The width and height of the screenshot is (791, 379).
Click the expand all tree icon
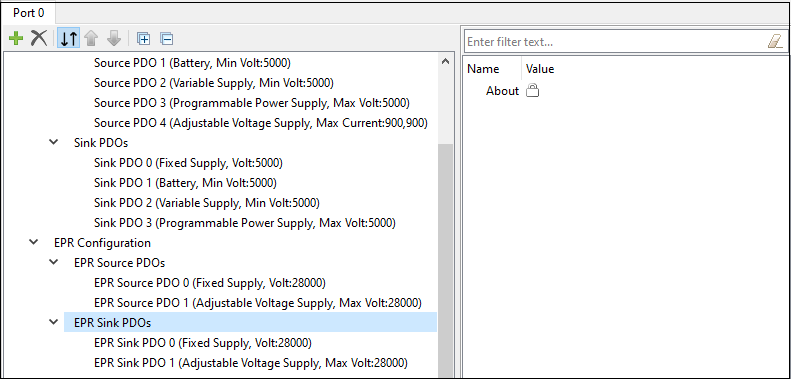[x=143, y=38]
